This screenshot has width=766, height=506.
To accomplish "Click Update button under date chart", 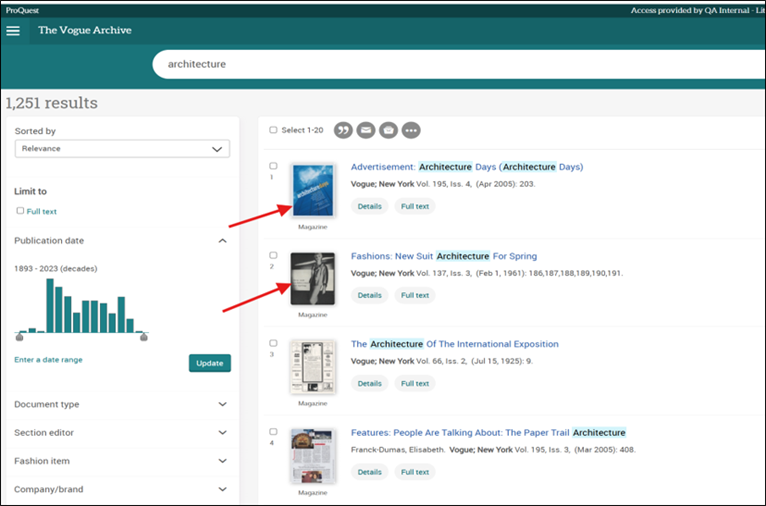I will [209, 363].
